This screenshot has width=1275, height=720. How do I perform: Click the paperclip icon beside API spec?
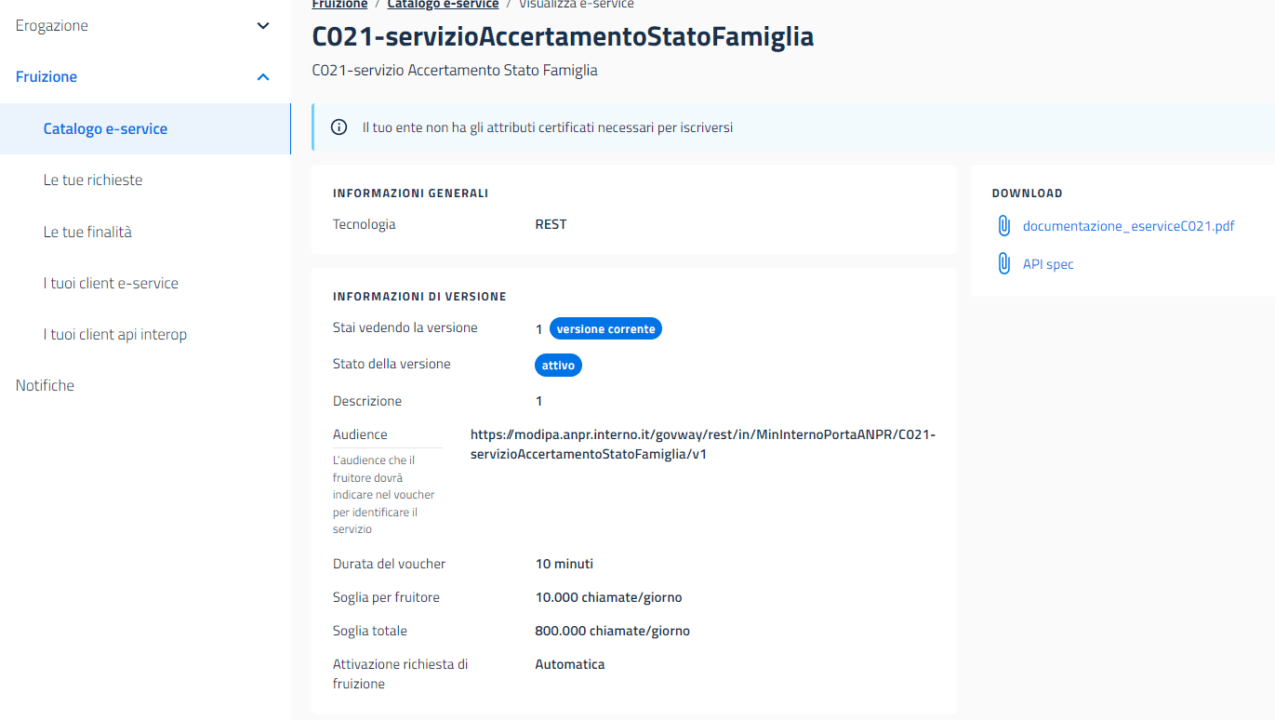(1003, 263)
